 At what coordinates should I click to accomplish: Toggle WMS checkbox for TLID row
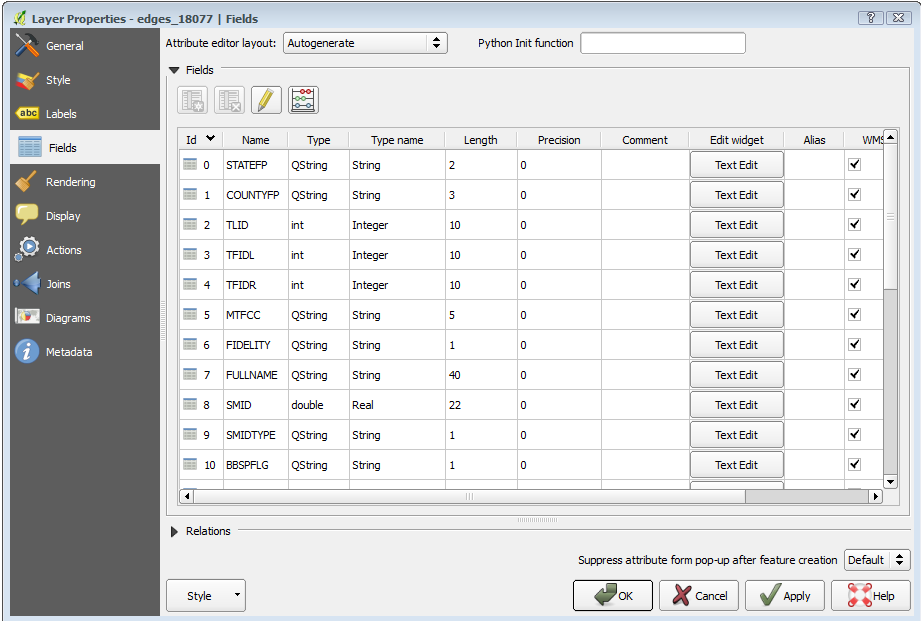[854, 225]
